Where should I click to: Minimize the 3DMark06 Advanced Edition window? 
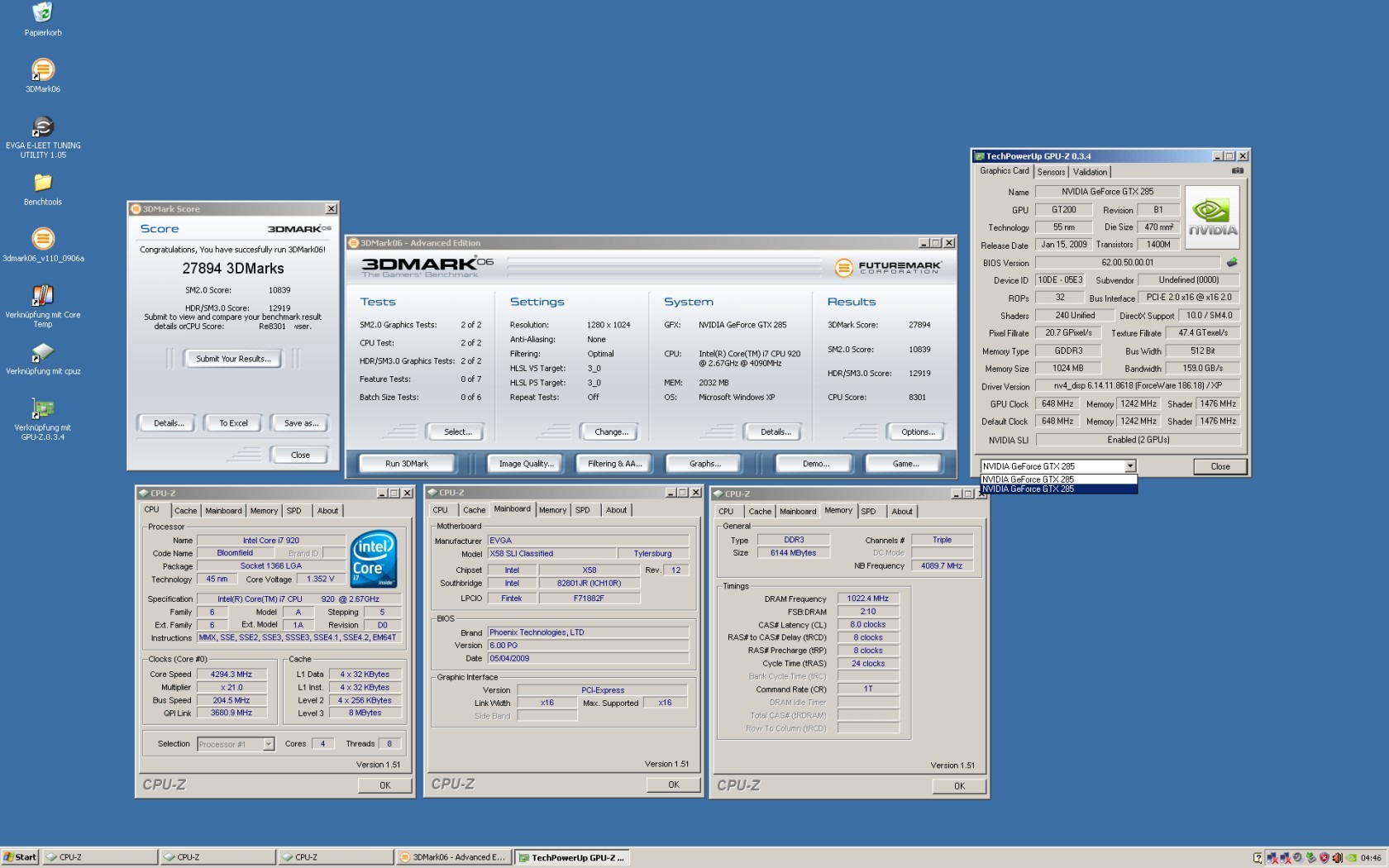click(924, 243)
